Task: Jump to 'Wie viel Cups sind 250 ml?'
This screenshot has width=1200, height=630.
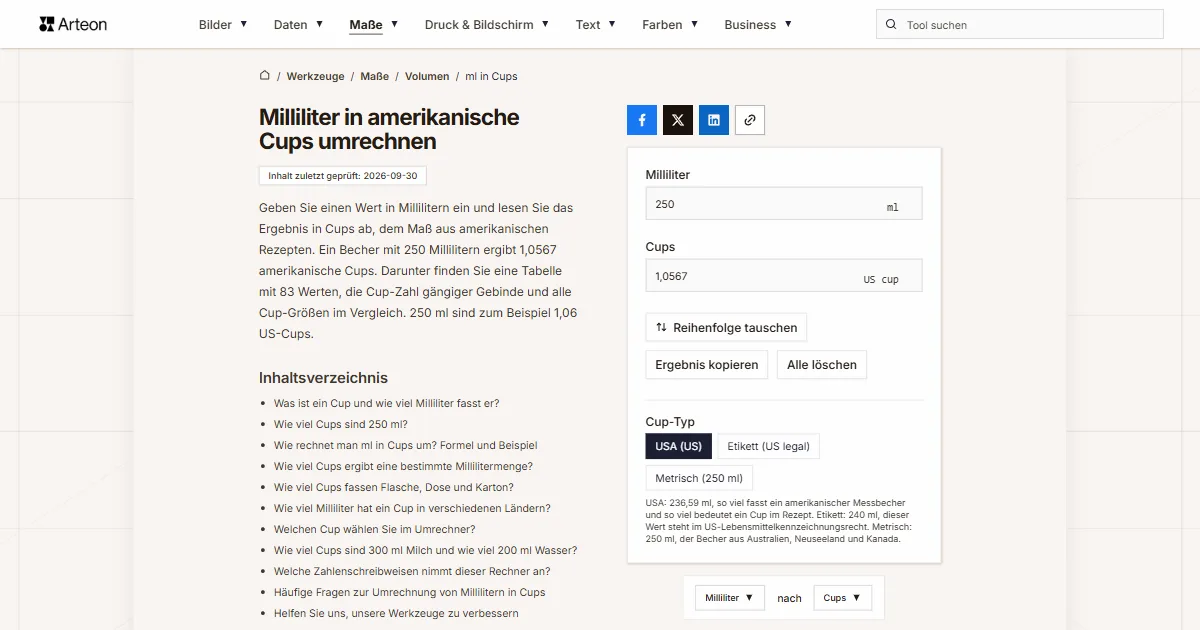Action: pyautogui.click(x=341, y=424)
